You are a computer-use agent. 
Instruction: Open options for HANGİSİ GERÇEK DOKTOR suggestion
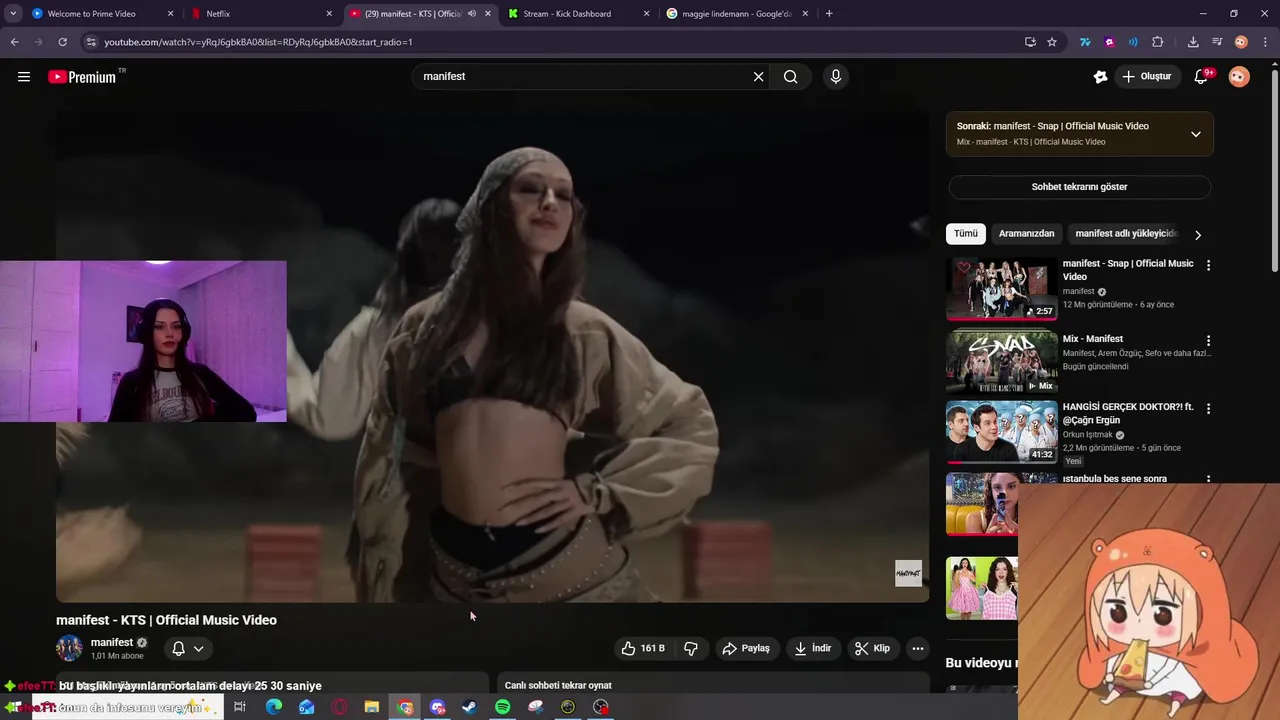(x=1208, y=409)
